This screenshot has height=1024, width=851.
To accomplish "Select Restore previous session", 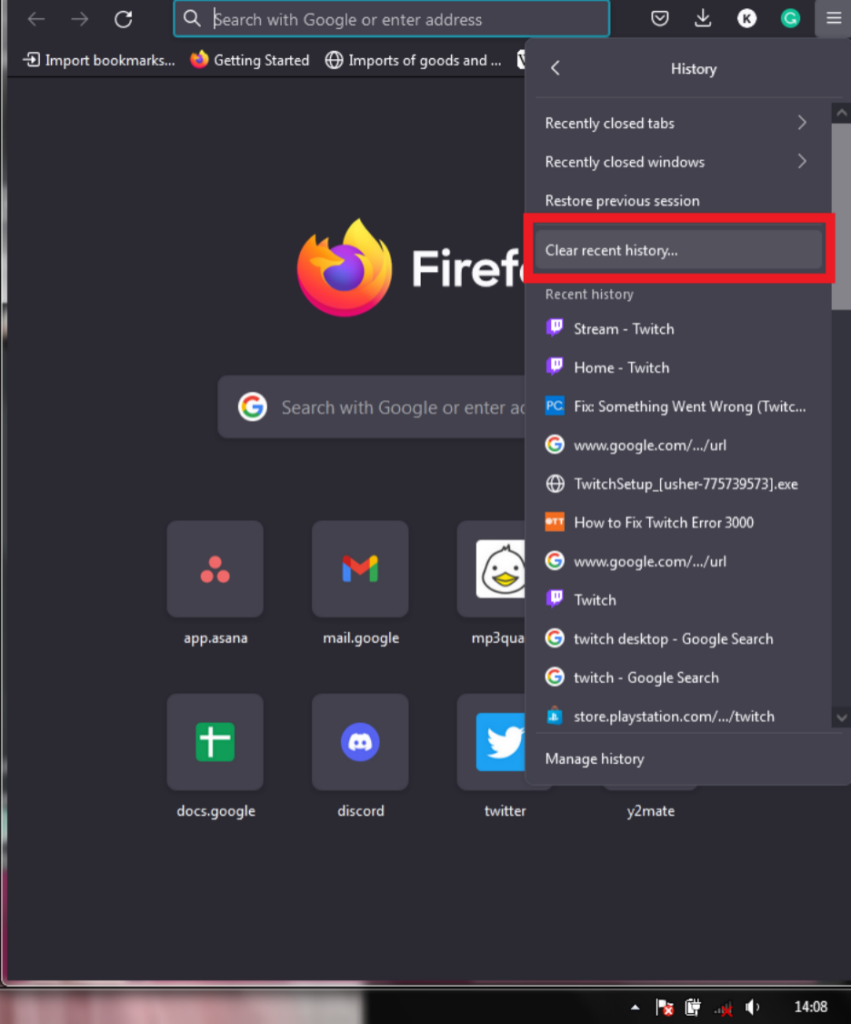I will [x=677, y=200].
